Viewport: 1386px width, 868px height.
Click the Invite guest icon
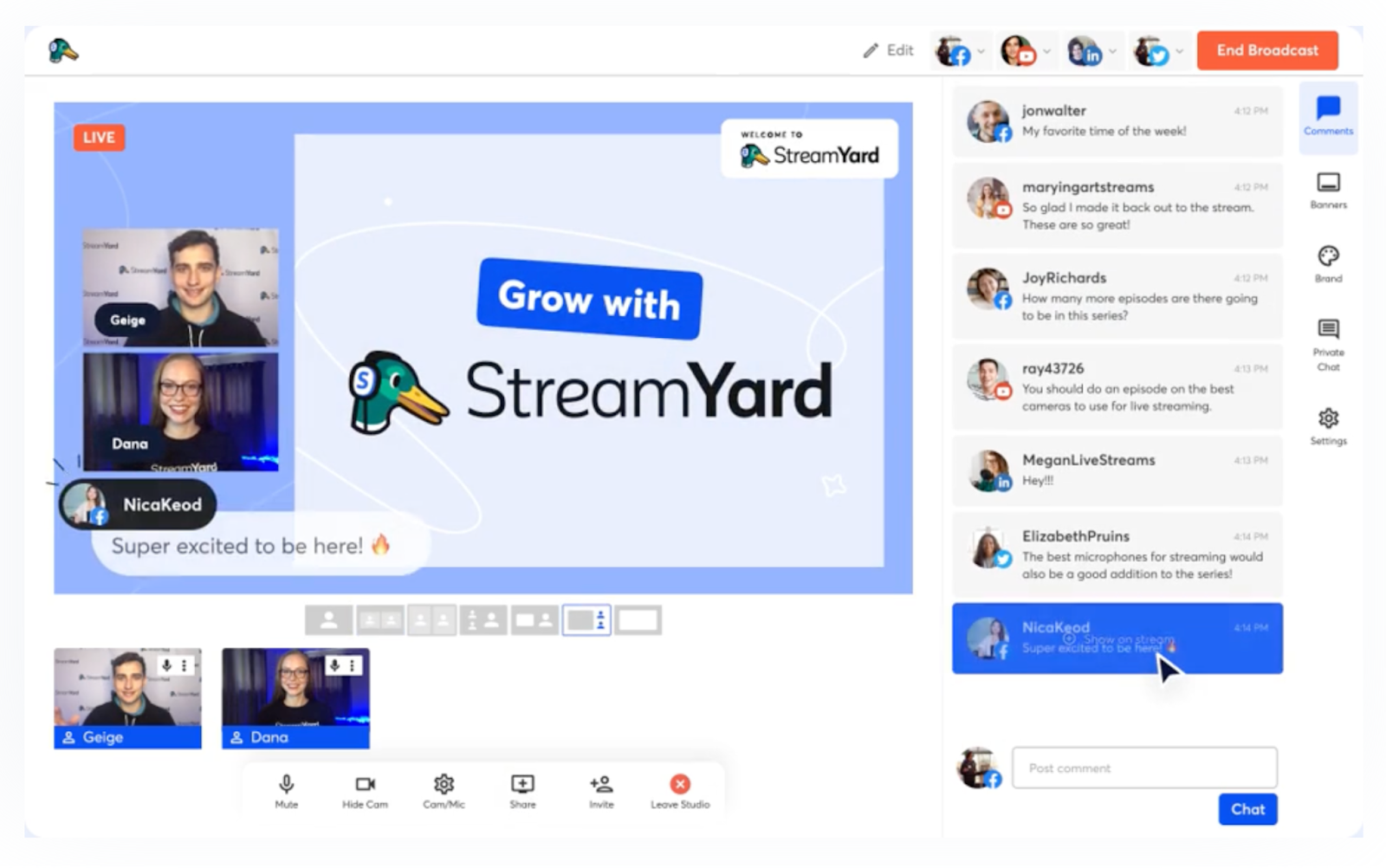point(601,791)
